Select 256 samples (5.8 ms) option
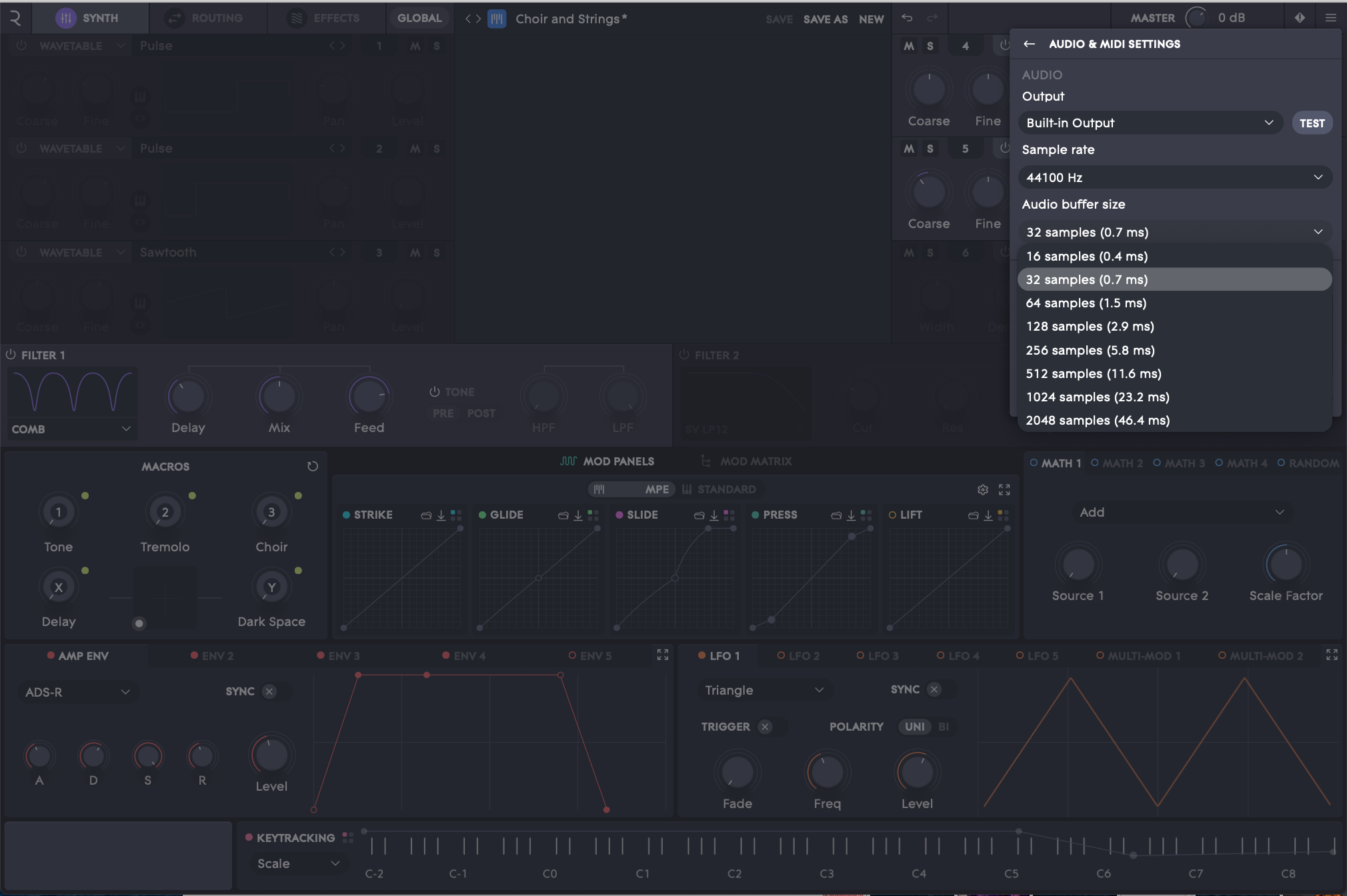This screenshot has width=1347, height=896. [x=1090, y=350]
